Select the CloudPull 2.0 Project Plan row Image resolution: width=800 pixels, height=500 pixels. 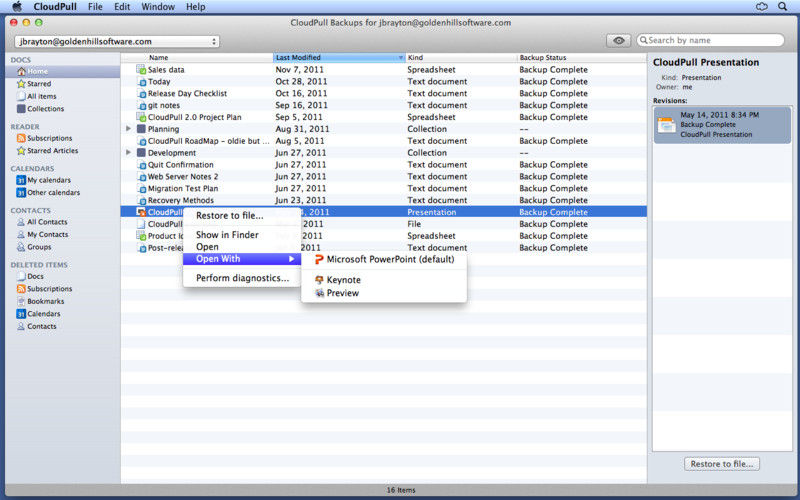tap(384, 117)
